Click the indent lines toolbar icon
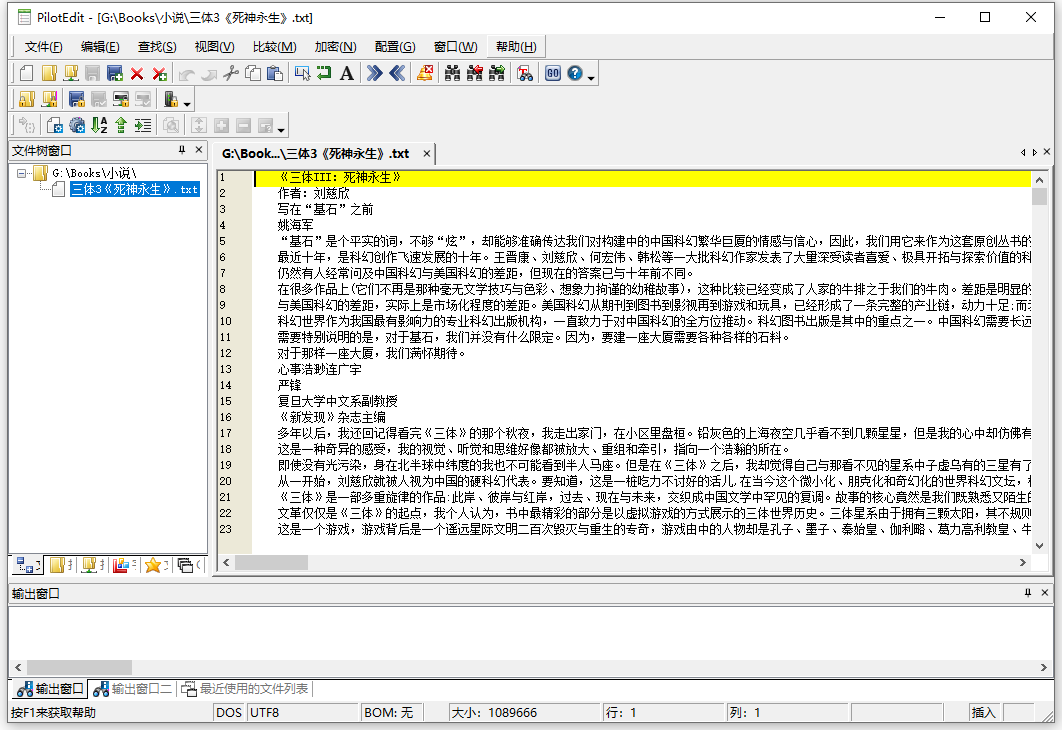Viewport: 1062px width, 730px height. (x=143, y=125)
